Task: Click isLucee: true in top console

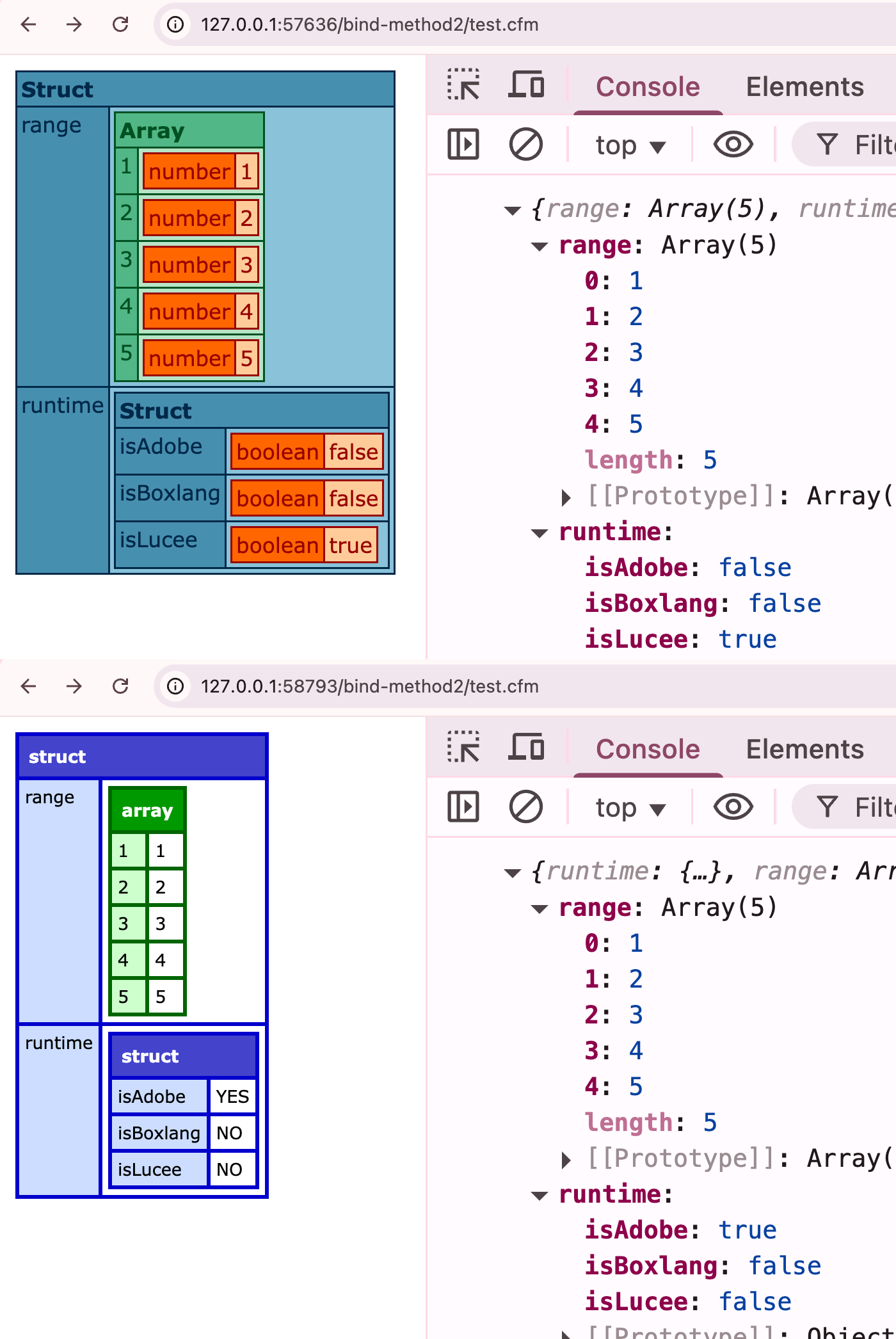Action: tap(680, 639)
